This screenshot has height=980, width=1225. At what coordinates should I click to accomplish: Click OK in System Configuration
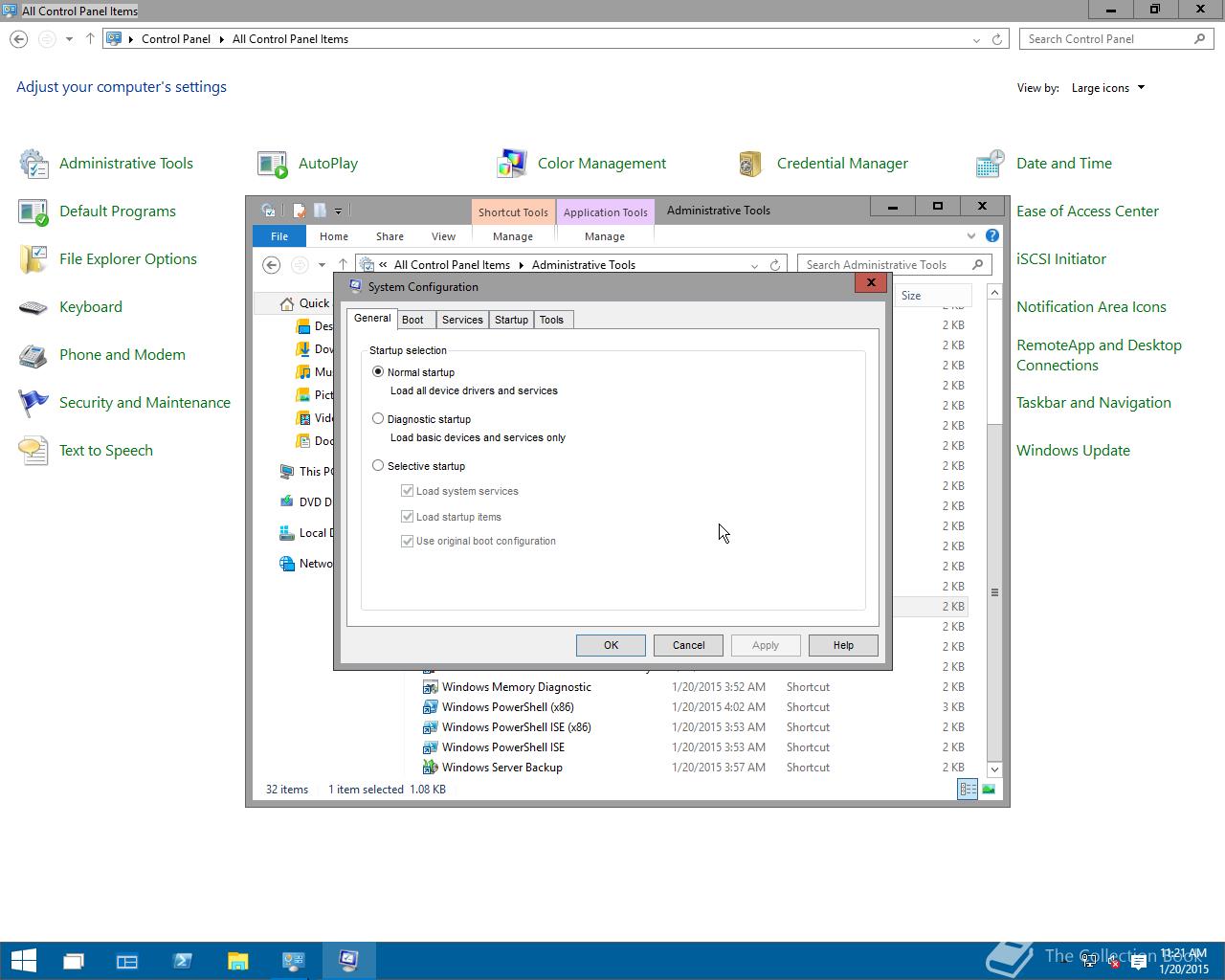[x=611, y=645]
